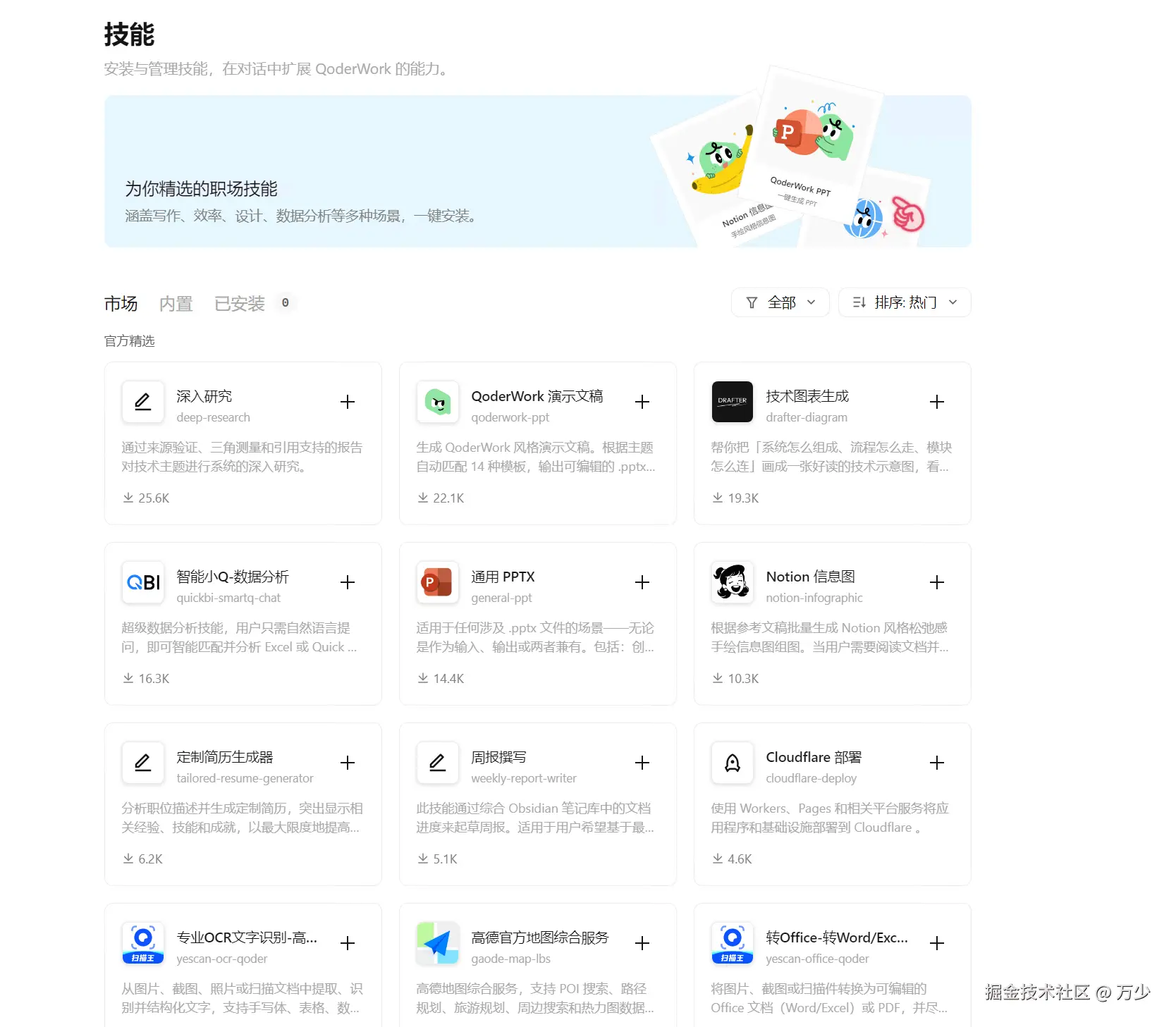Install 智能小Q-数据分析 using its plus icon

point(348,582)
